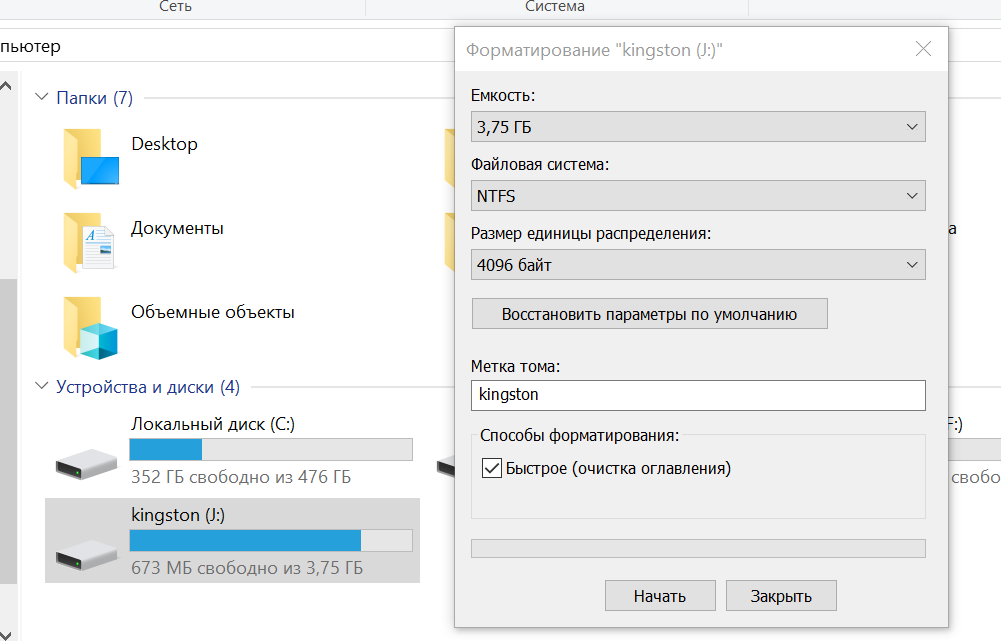The height and width of the screenshot is (641, 1001).
Task: Click the Документы folder name
Action: pos(177,229)
